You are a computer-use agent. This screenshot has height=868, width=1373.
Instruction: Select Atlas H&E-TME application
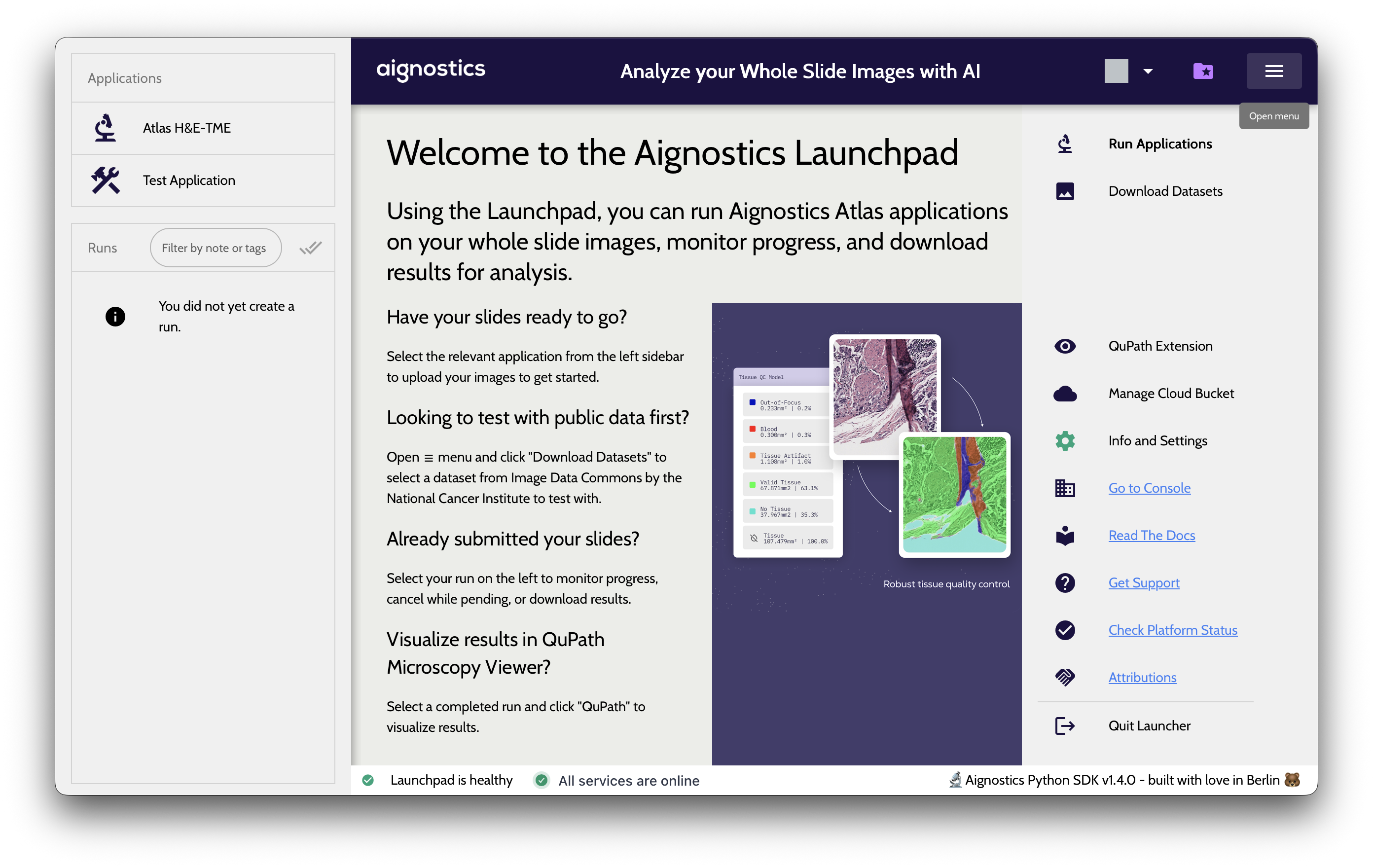(x=203, y=128)
